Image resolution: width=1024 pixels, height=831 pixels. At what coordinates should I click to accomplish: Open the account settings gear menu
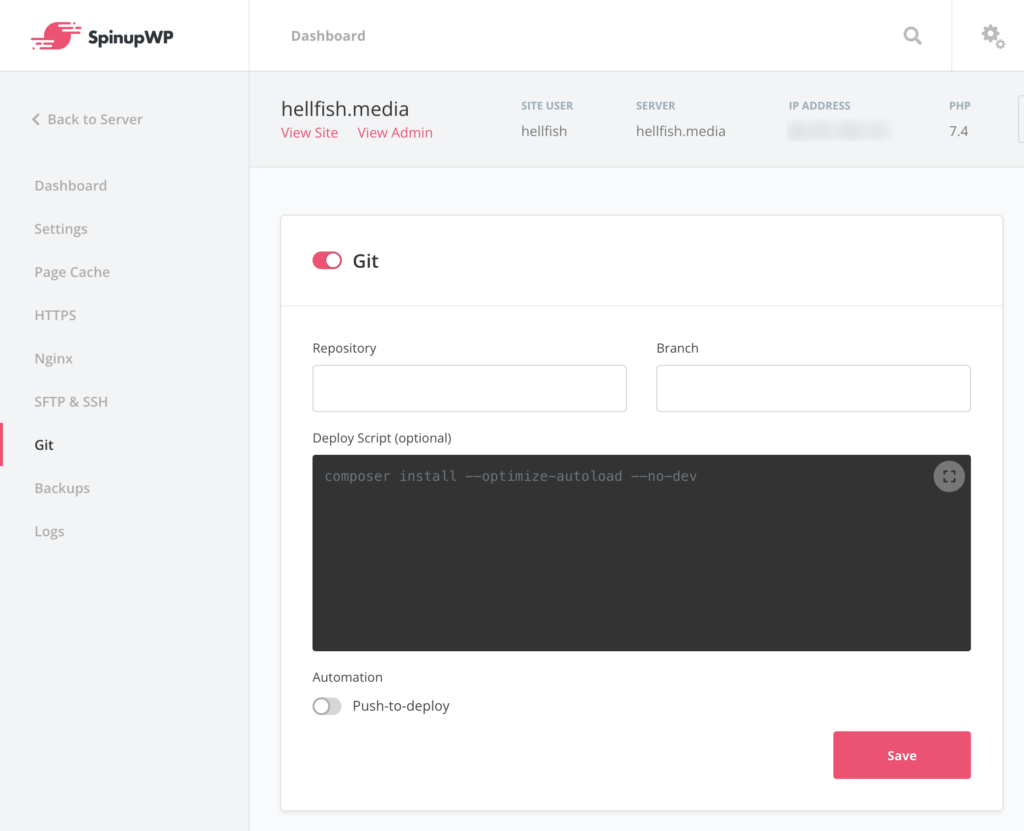[992, 35]
